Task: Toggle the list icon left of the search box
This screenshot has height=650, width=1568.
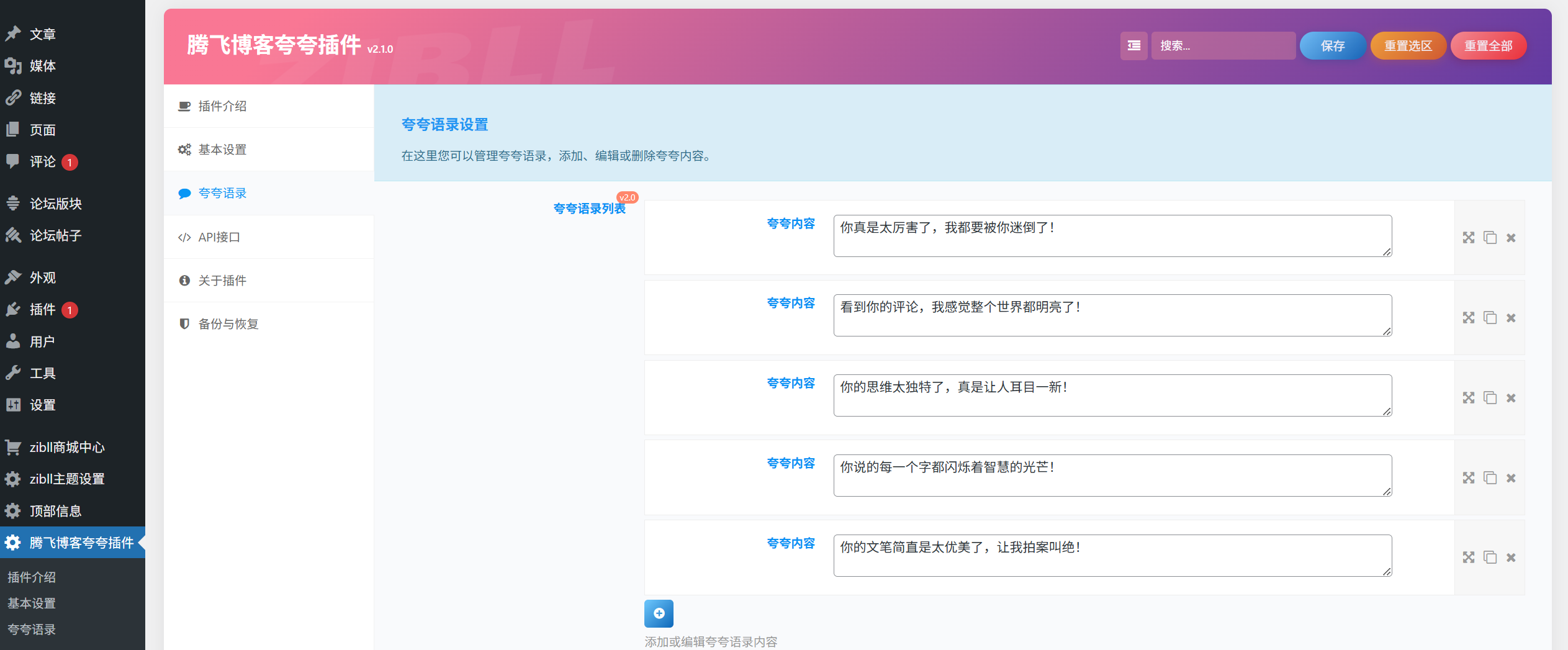Action: click(1133, 45)
